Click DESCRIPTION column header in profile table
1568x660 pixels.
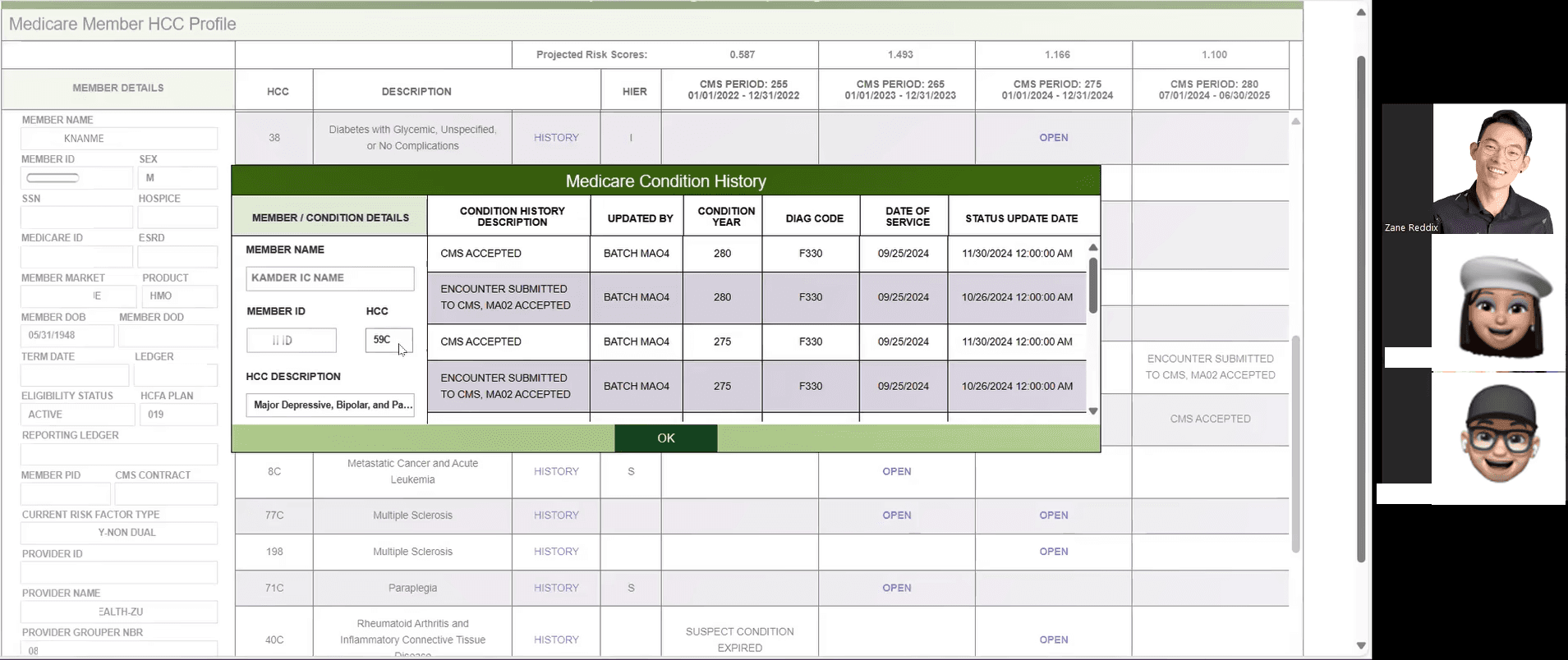pyautogui.click(x=416, y=92)
